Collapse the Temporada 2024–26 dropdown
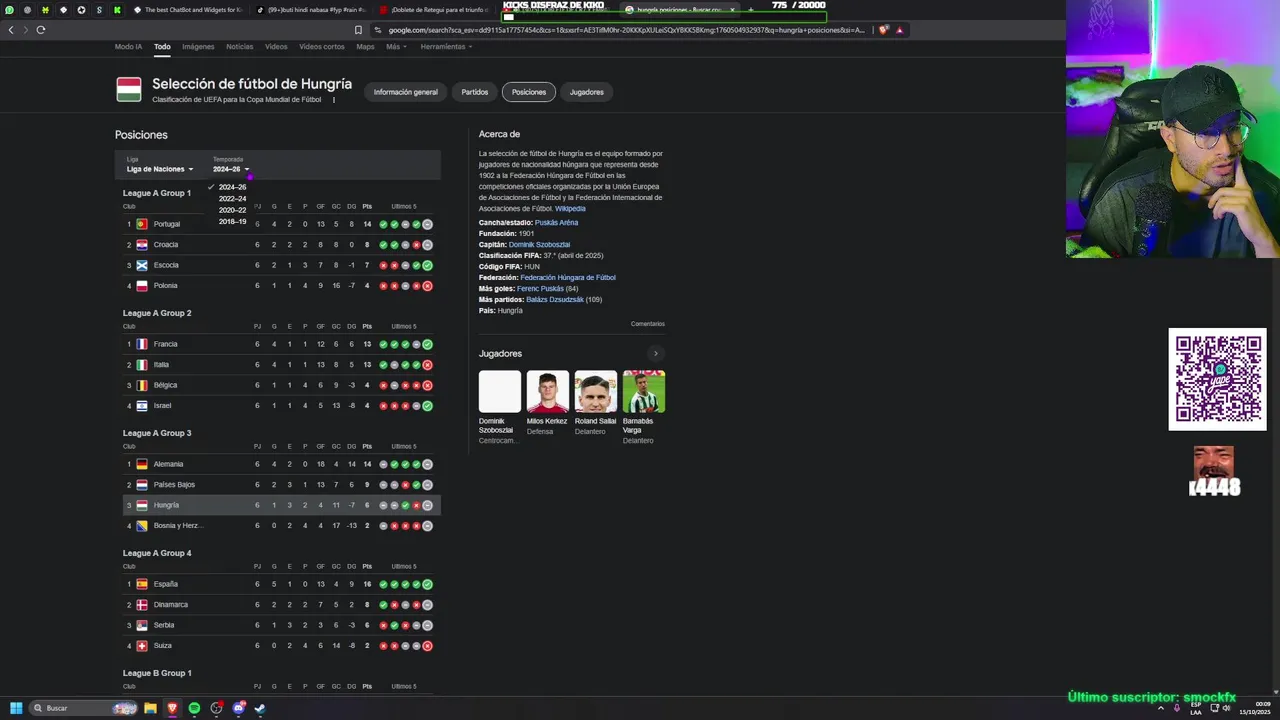 click(231, 169)
